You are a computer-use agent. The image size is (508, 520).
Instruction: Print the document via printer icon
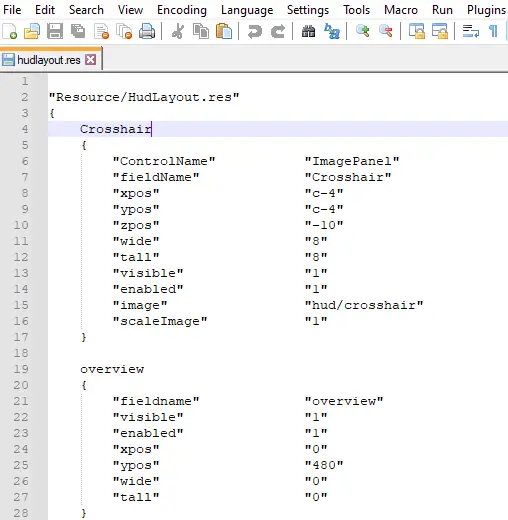147,32
